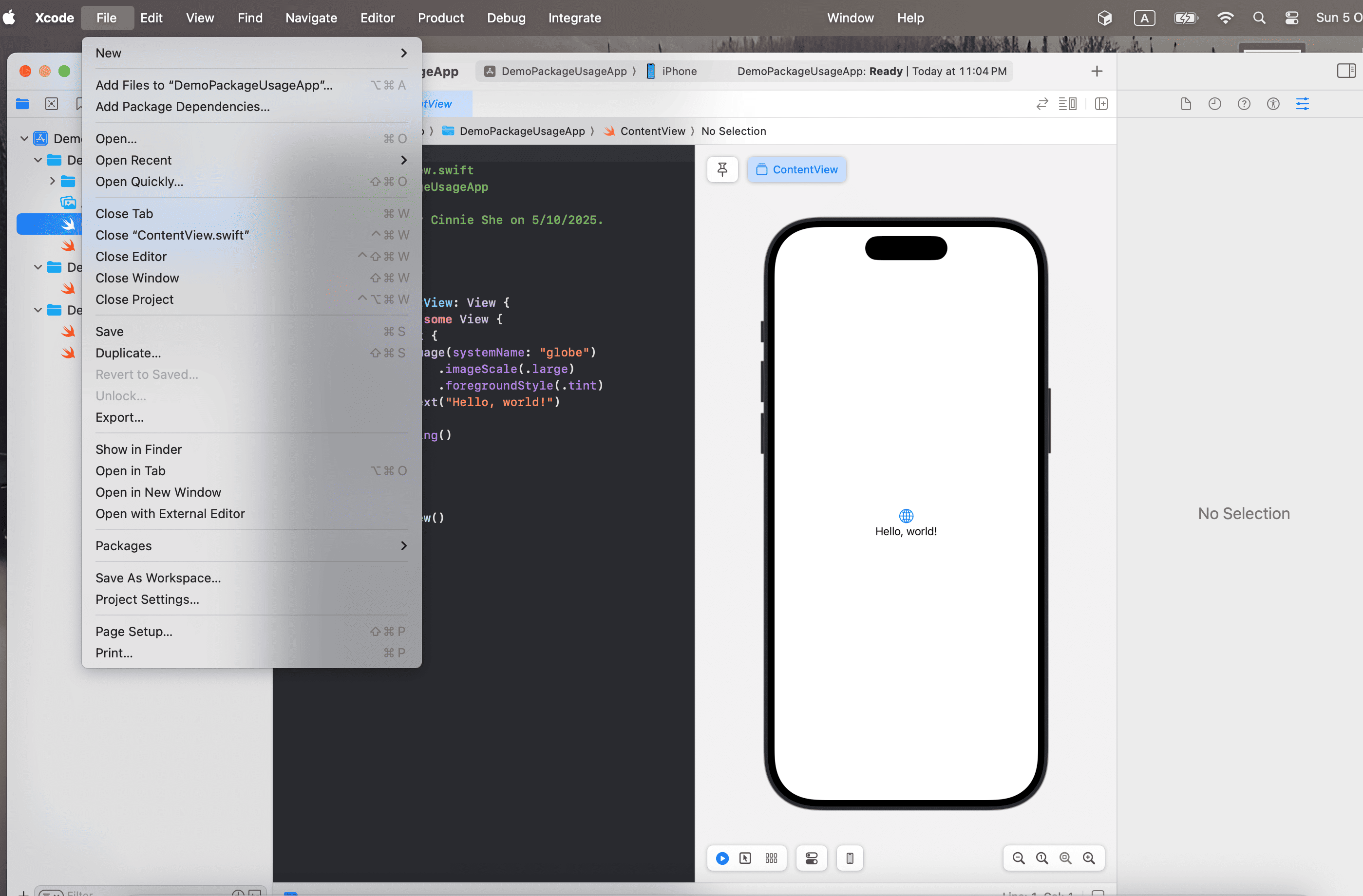Click the selectable preview mode cursor icon
The width and height of the screenshot is (1363, 896).
[x=746, y=858]
